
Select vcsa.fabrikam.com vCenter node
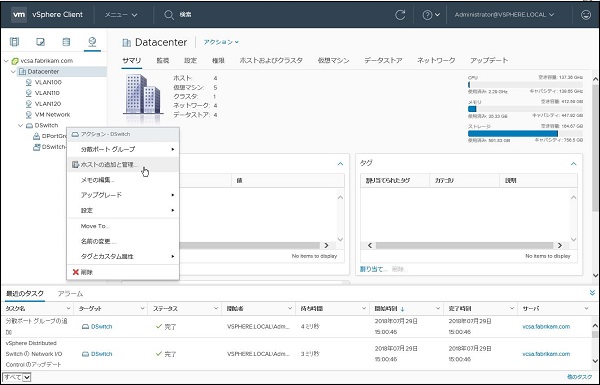coord(46,61)
